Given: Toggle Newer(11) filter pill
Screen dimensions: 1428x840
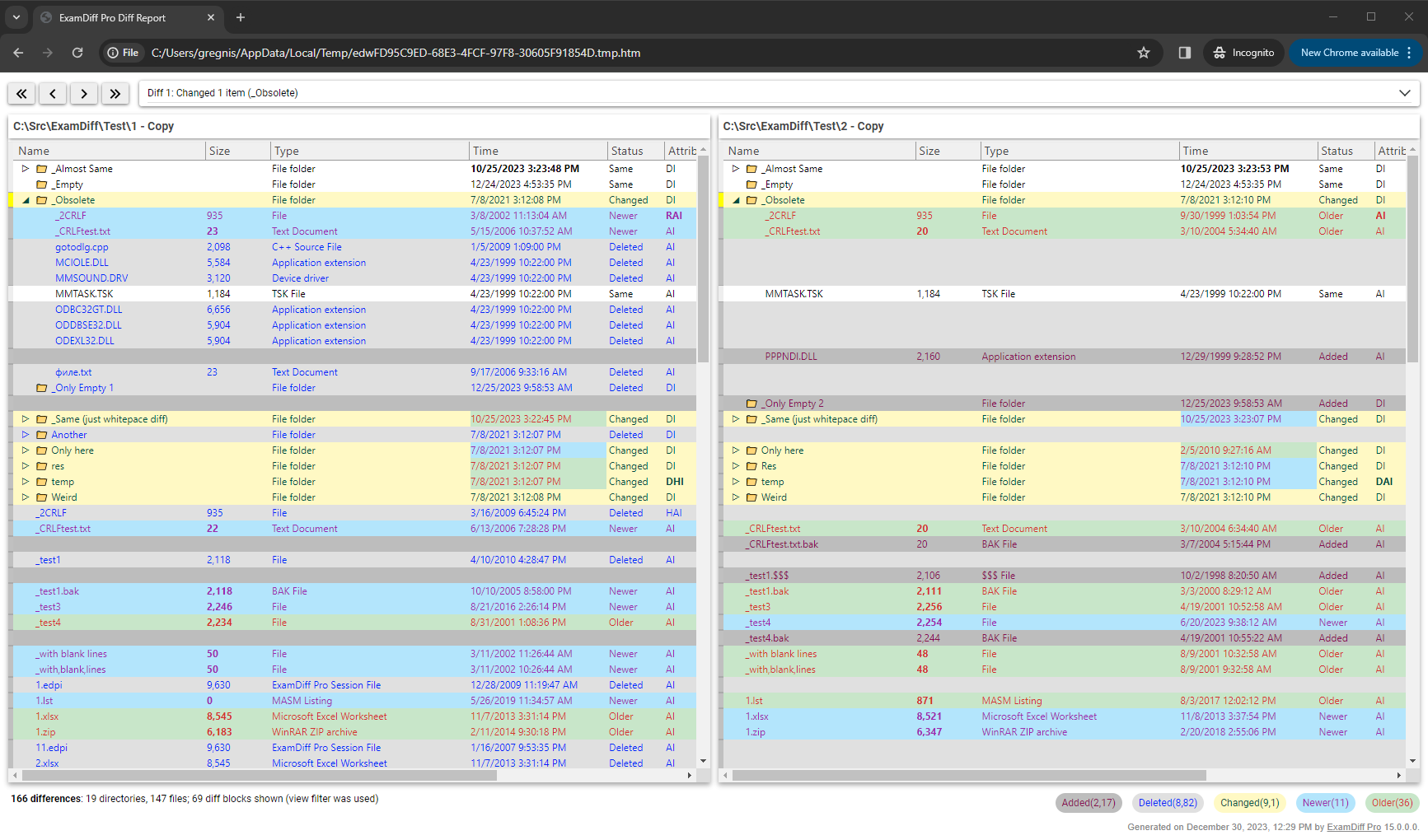Looking at the screenshot, I should [1325, 803].
